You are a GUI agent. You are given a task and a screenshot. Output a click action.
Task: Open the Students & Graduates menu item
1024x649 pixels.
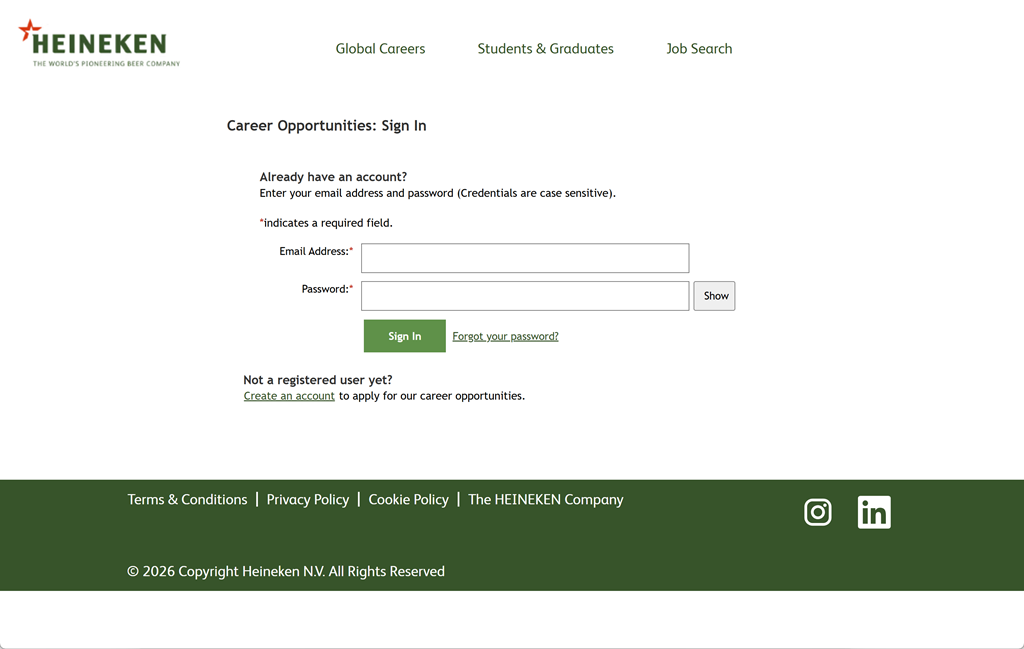[545, 49]
